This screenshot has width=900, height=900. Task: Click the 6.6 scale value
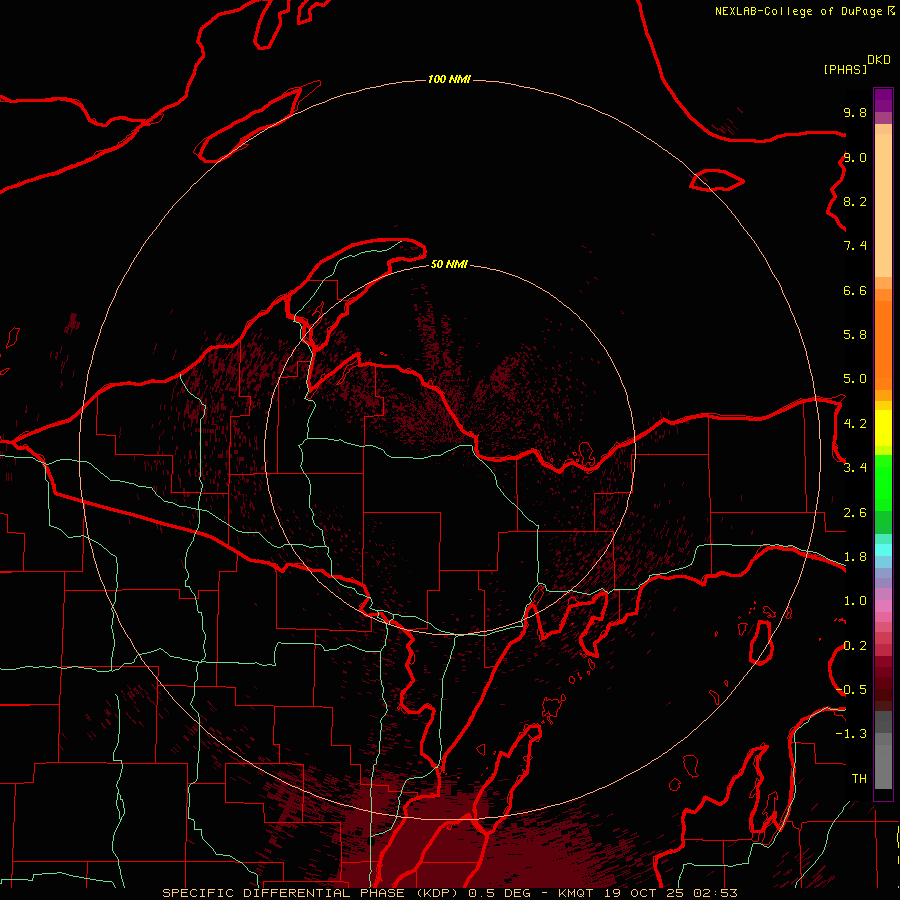click(x=855, y=290)
